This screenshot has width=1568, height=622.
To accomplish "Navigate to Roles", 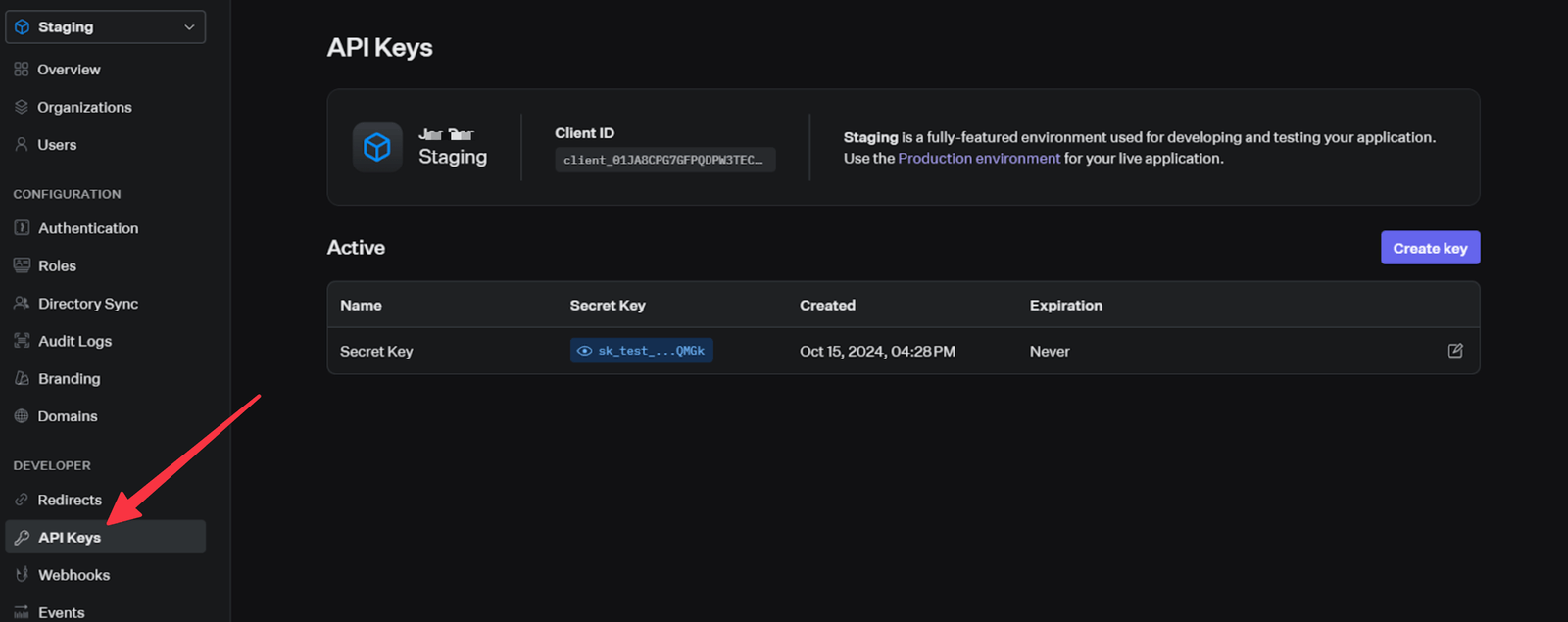I will pos(57,265).
